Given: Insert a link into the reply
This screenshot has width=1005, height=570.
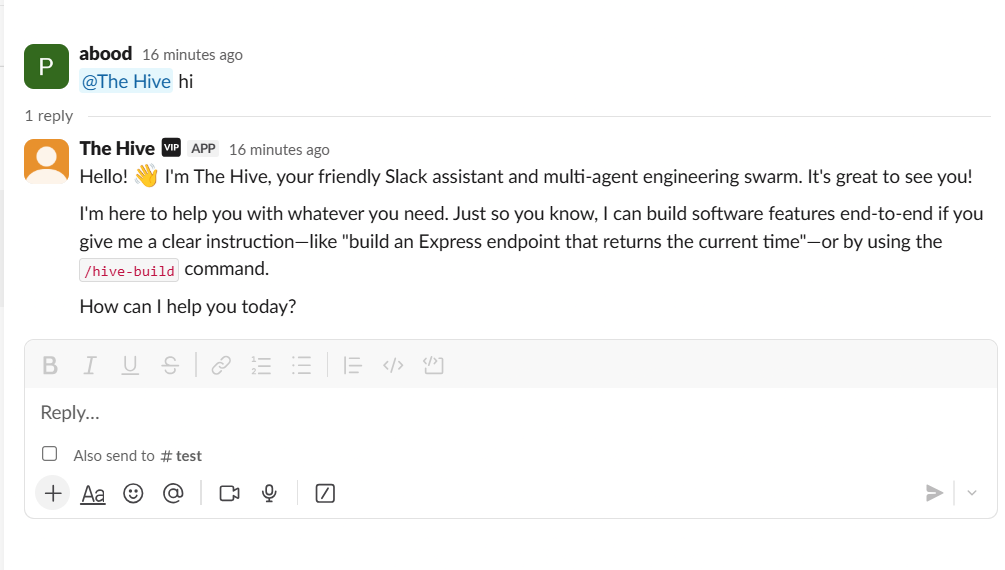Looking at the screenshot, I should (221, 365).
